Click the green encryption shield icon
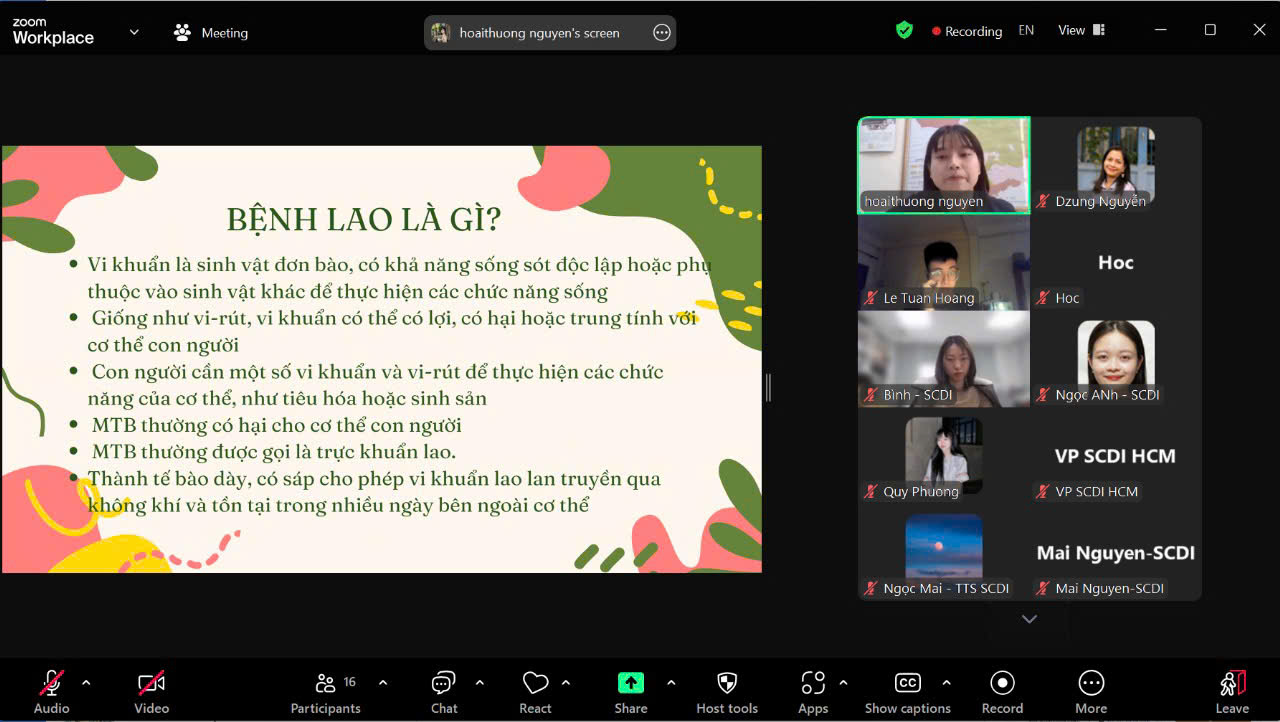 904,31
